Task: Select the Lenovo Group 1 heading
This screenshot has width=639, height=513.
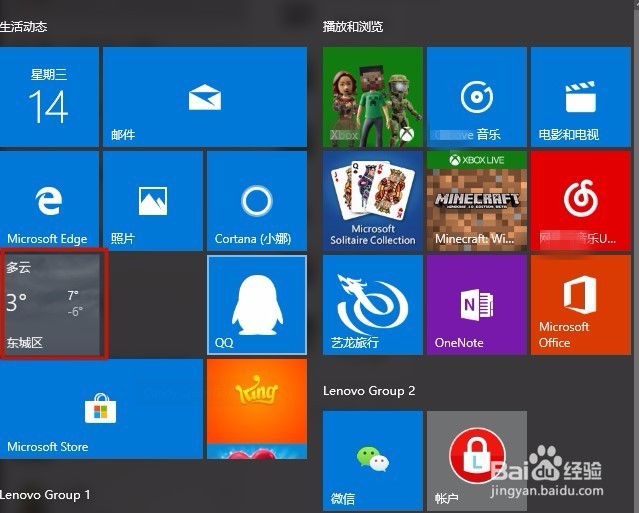Action: click(45, 495)
